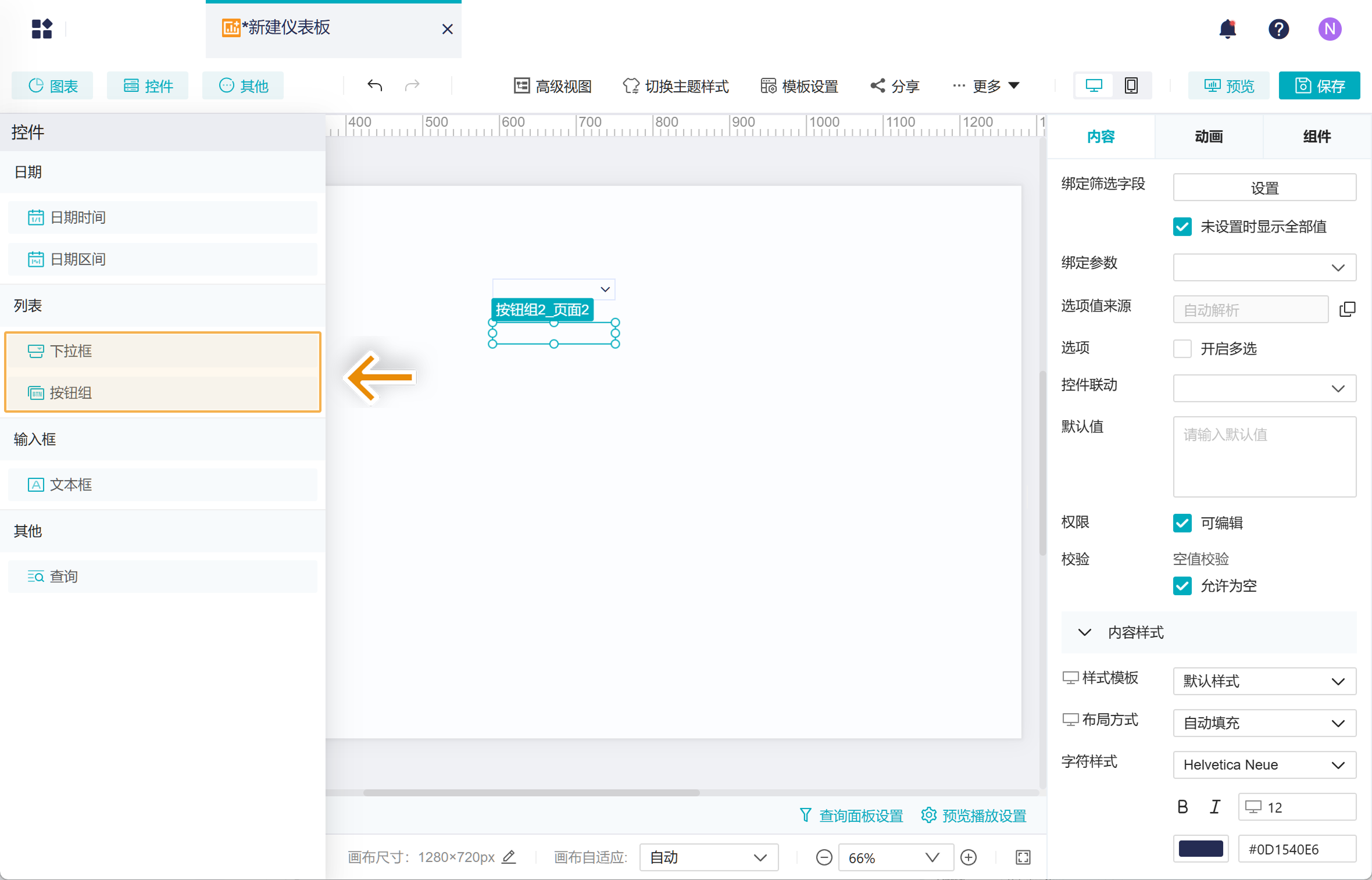Click the fit-to-screen canvas icon
Image resolution: width=1372 pixels, height=880 pixels.
tap(1023, 857)
